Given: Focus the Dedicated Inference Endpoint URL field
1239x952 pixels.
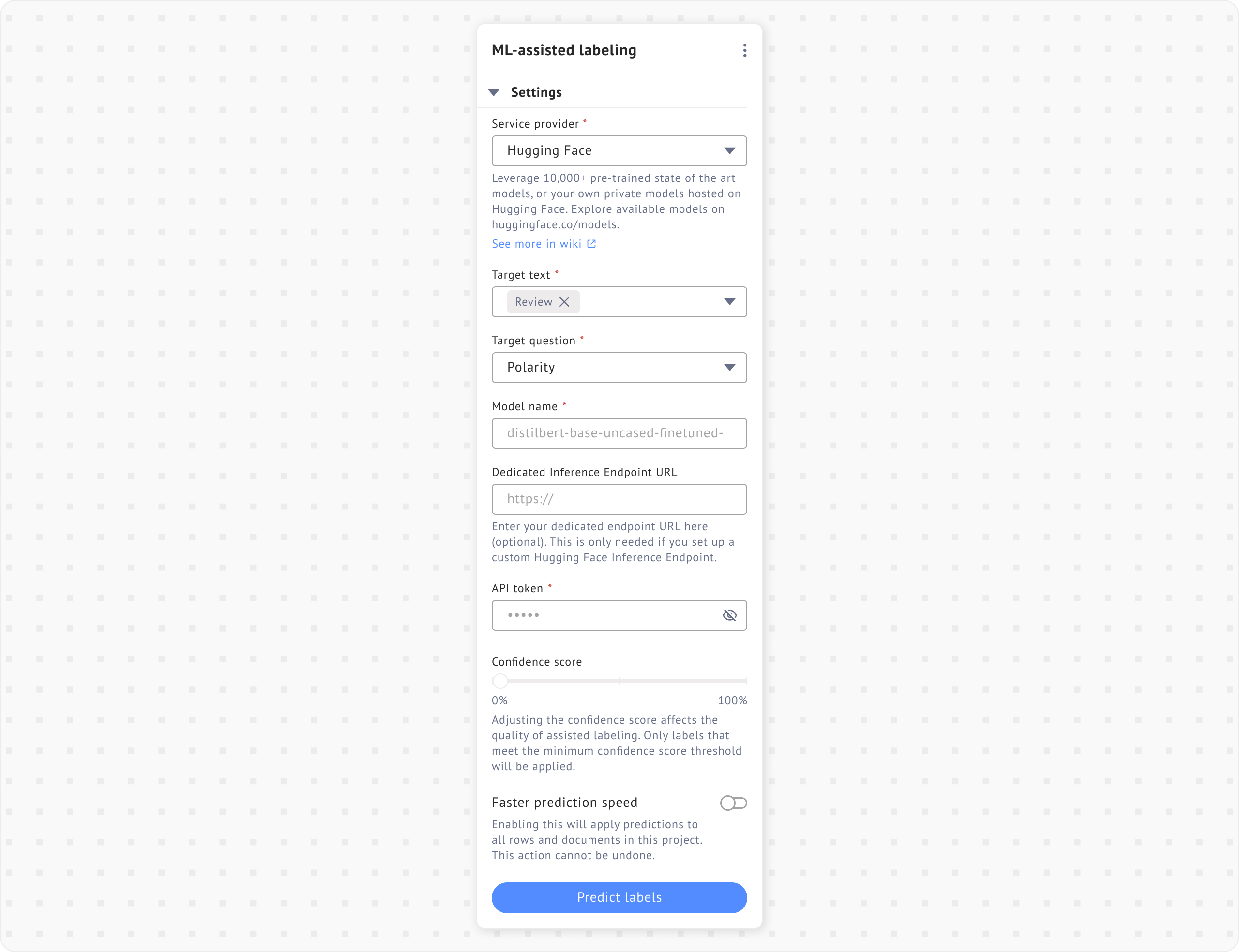Looking at the screenshot, I should point(619,499).
